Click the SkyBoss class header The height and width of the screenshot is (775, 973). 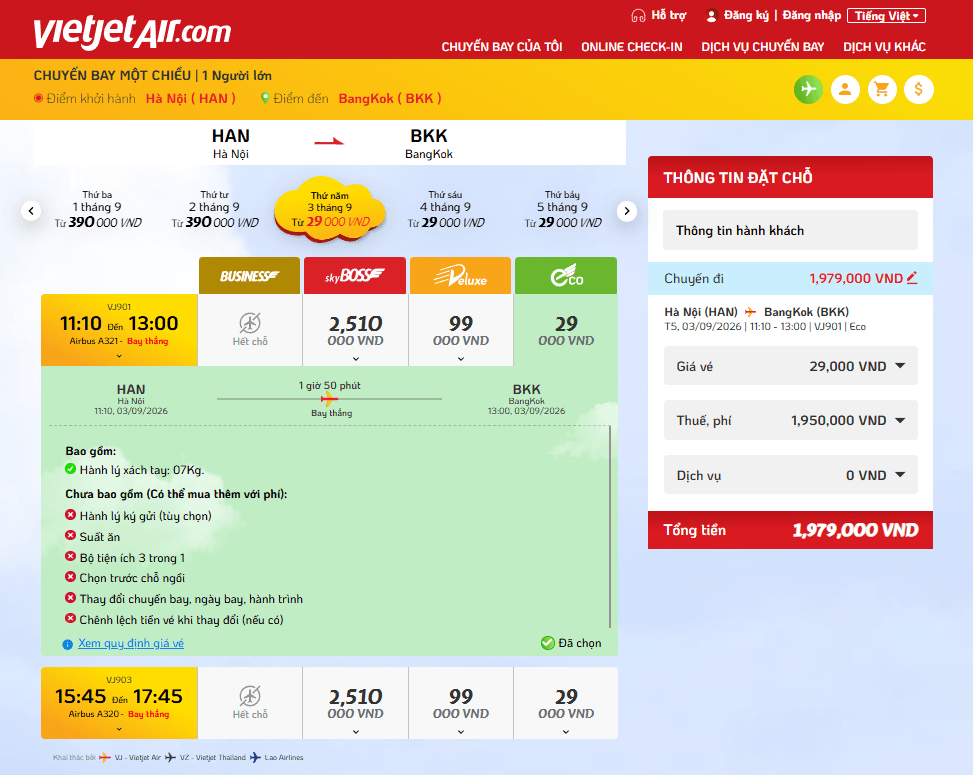tap(355, 276)
